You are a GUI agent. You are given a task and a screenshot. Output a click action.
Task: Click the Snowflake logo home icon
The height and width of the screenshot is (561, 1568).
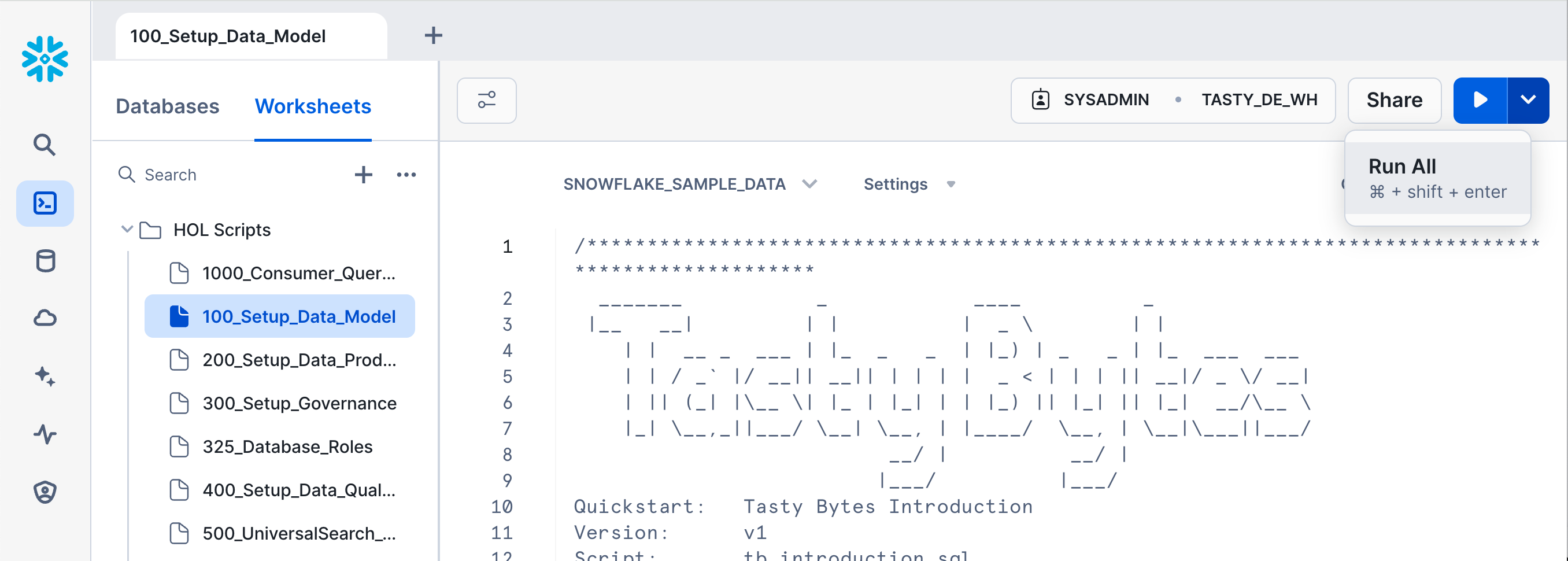click(45, 59)
